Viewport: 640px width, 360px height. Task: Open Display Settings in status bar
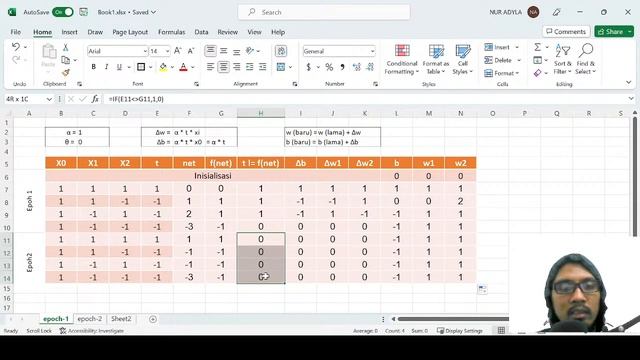460,331
